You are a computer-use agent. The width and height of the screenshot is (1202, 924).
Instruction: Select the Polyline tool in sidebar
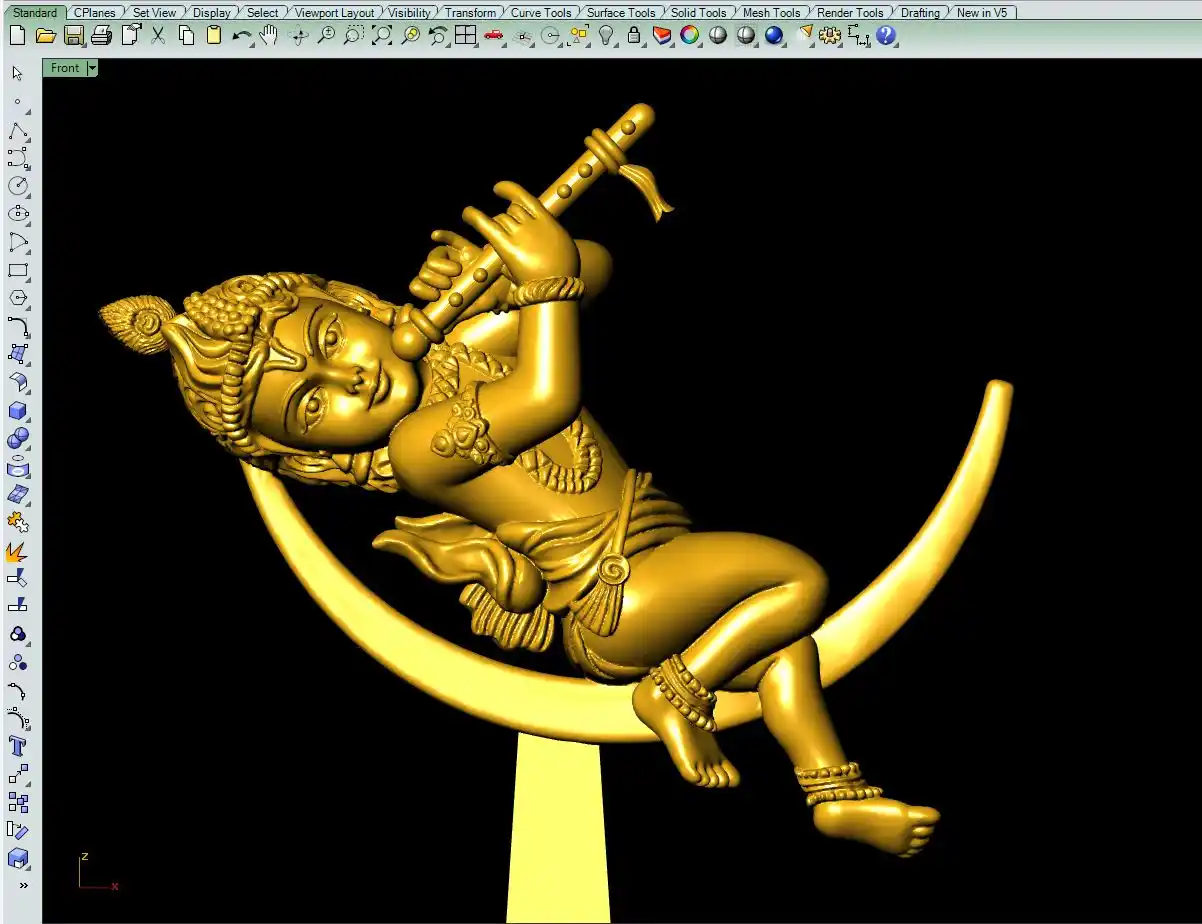(x=18, y=132)
